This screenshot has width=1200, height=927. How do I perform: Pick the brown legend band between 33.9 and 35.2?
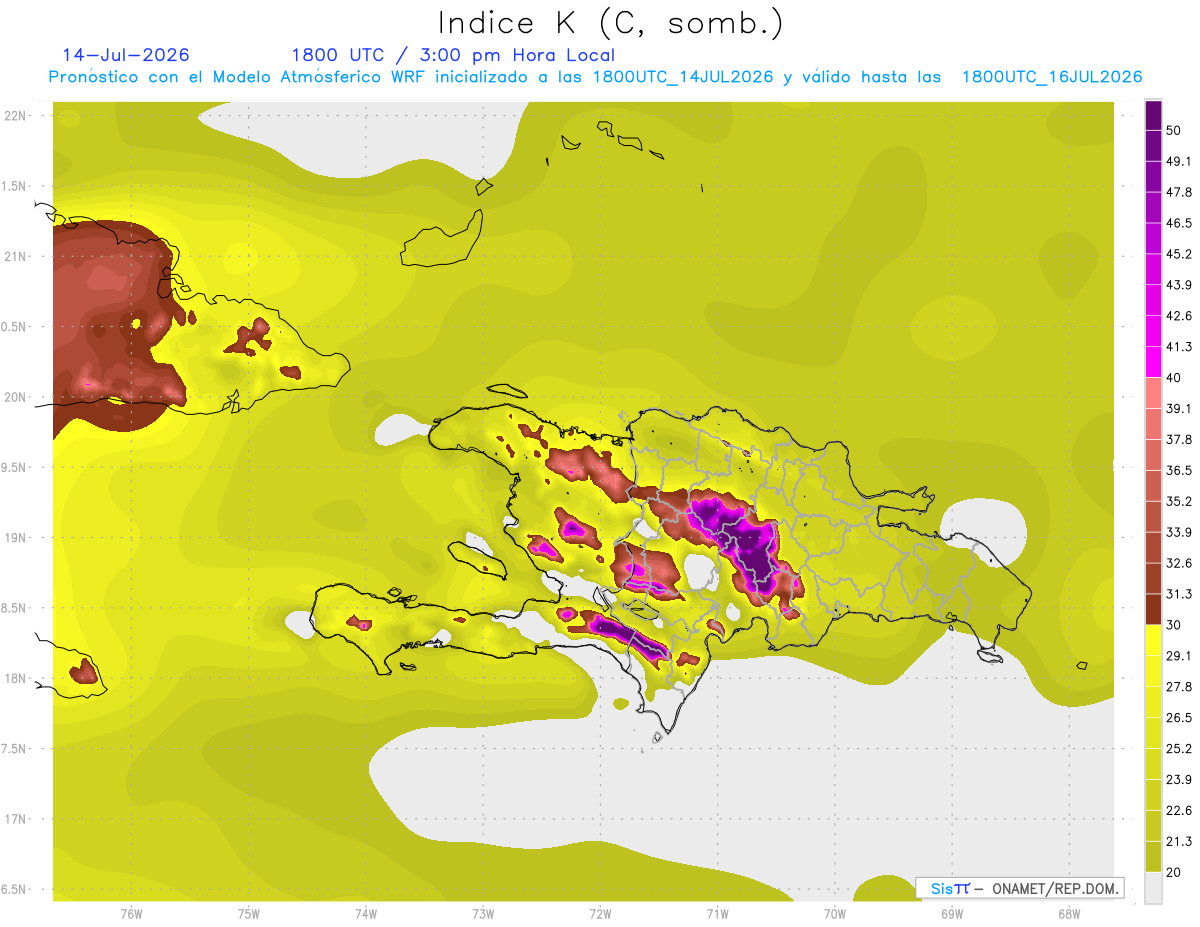[1153, 517]
